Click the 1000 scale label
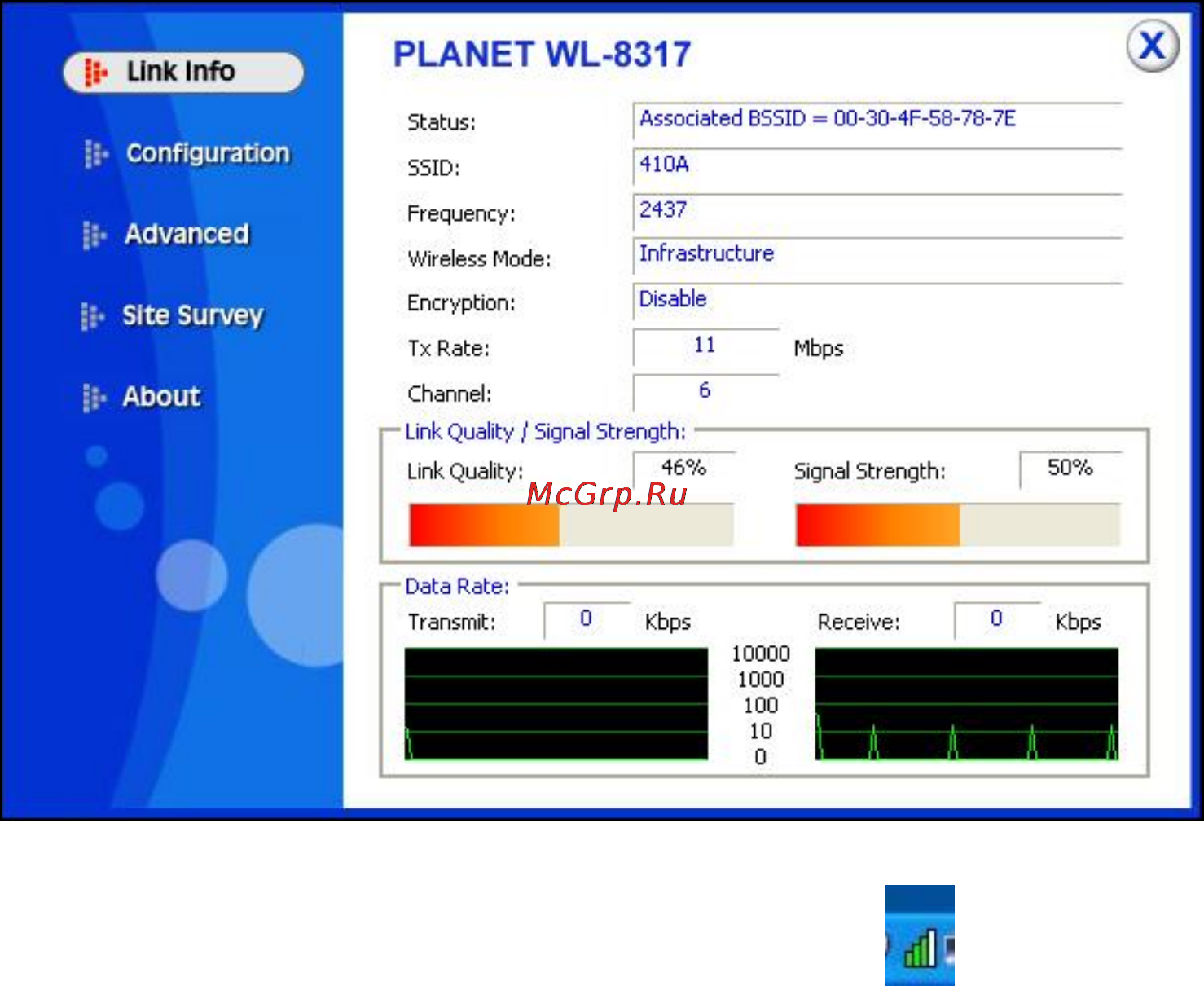 point(761,680)
